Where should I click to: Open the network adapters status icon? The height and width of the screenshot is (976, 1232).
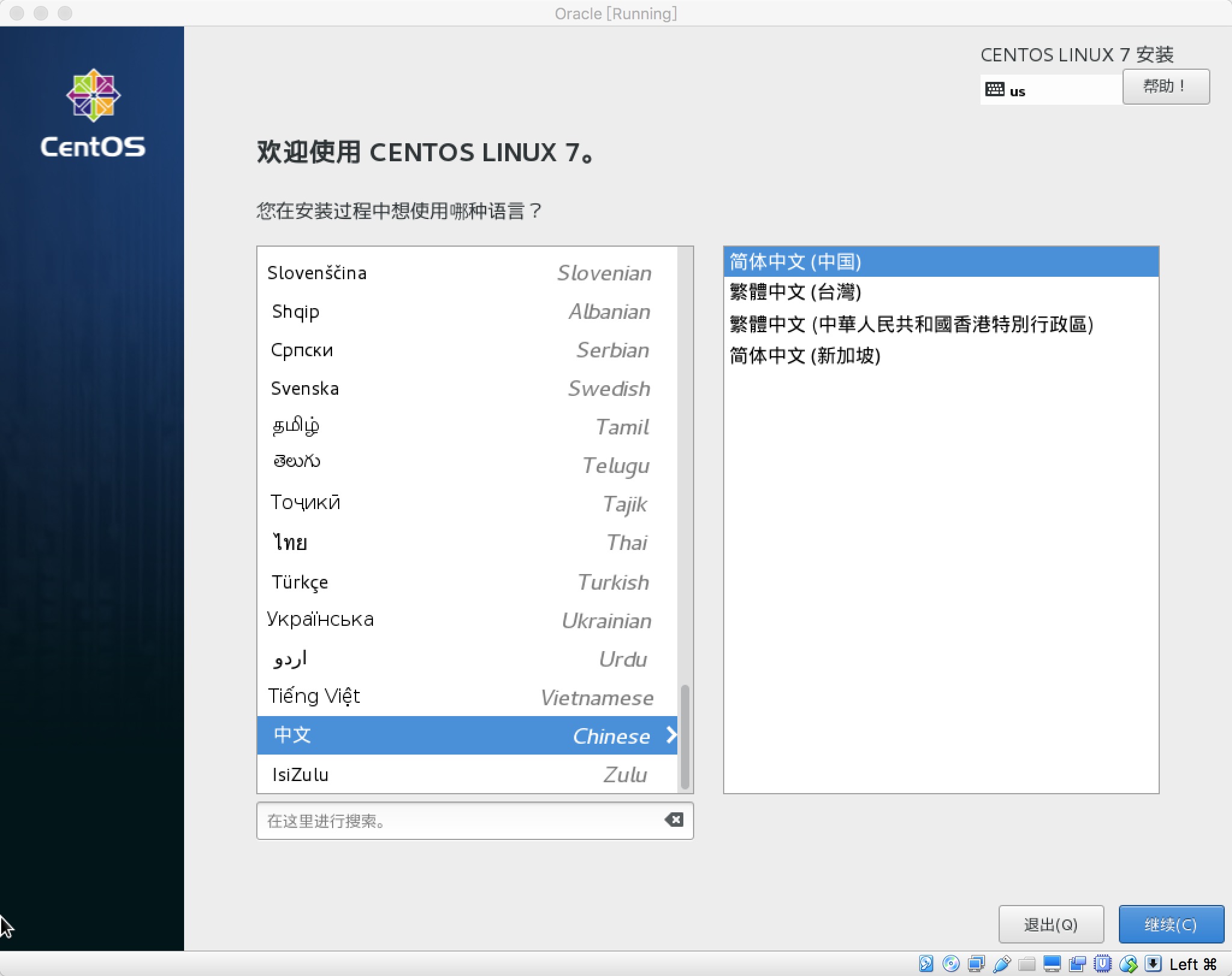pos(976,963)
